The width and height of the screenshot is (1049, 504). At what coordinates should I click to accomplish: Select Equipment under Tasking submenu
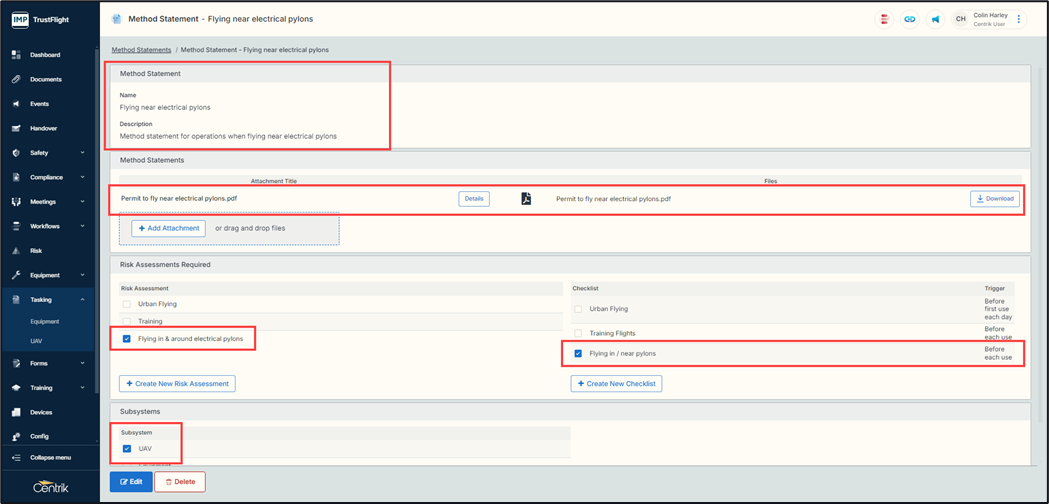tap(45, 322)
